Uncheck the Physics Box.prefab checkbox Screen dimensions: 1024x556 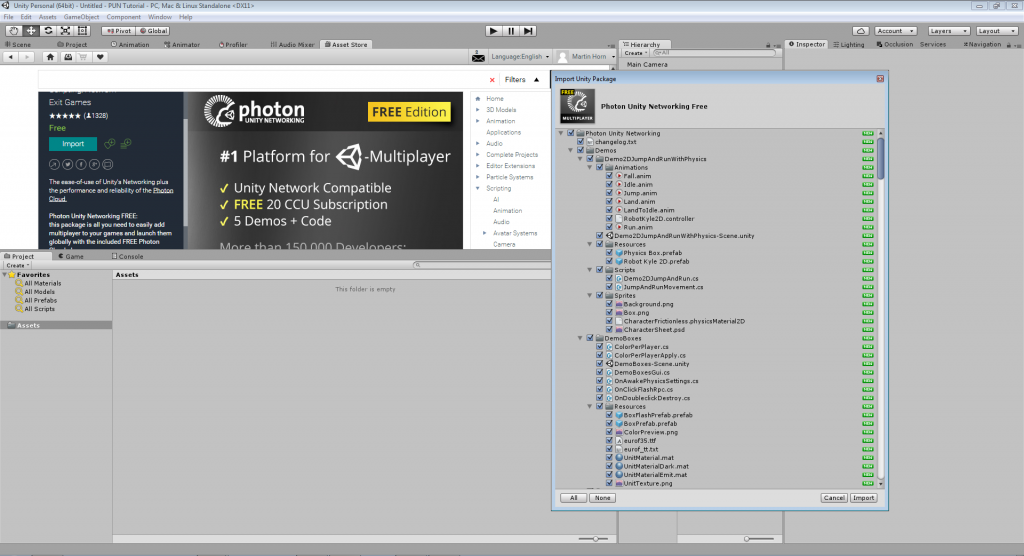click(x=609, y=253)
